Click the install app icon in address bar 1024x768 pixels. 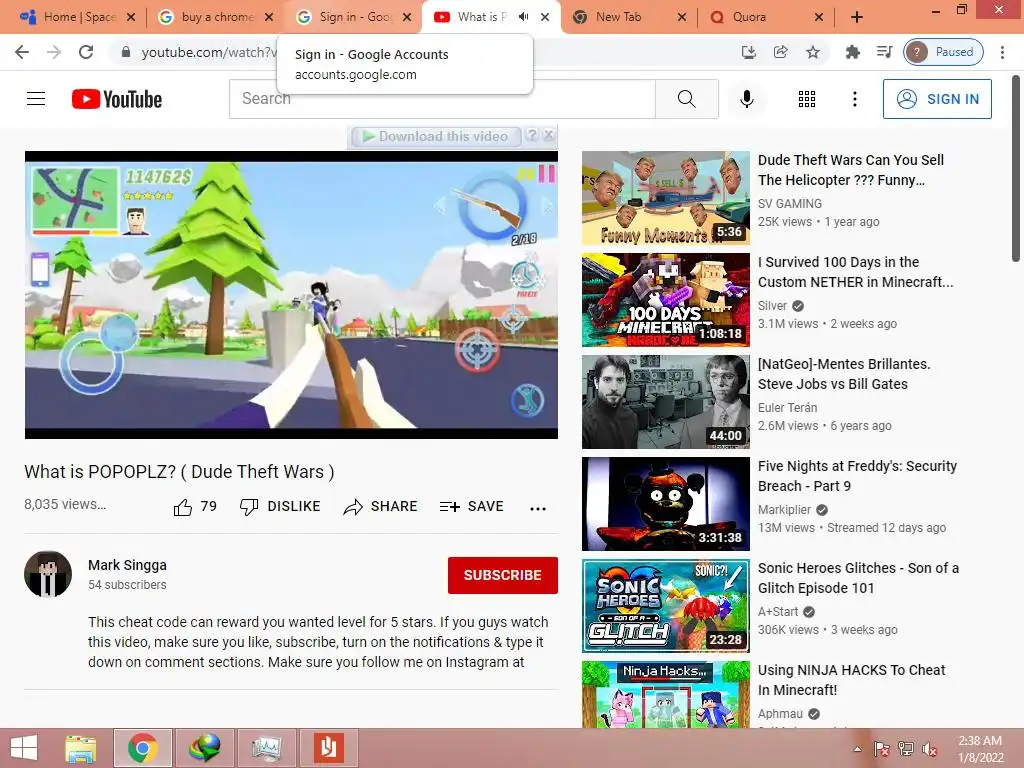tap(748, 52)
